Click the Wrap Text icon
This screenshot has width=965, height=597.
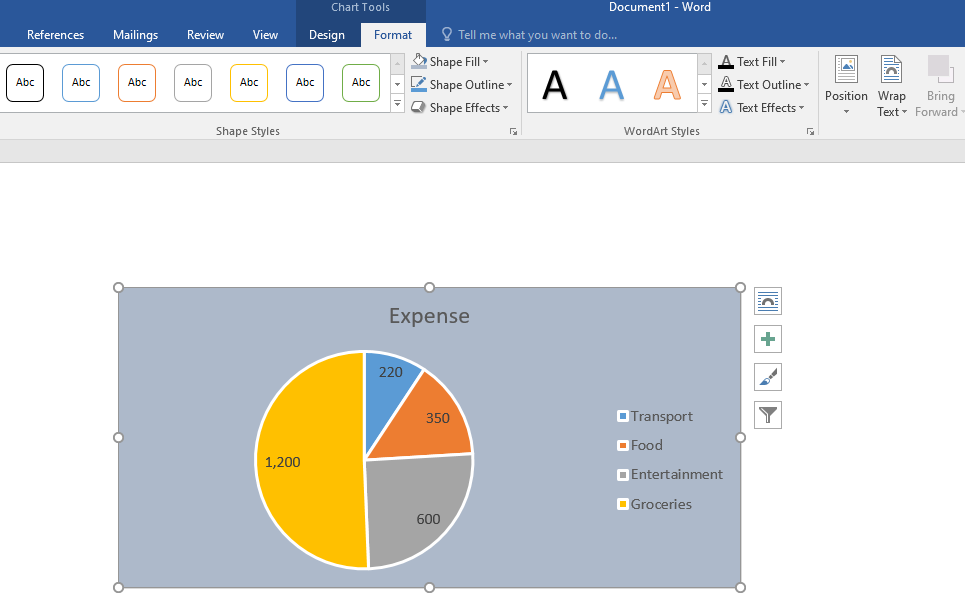tap(891, 69)
